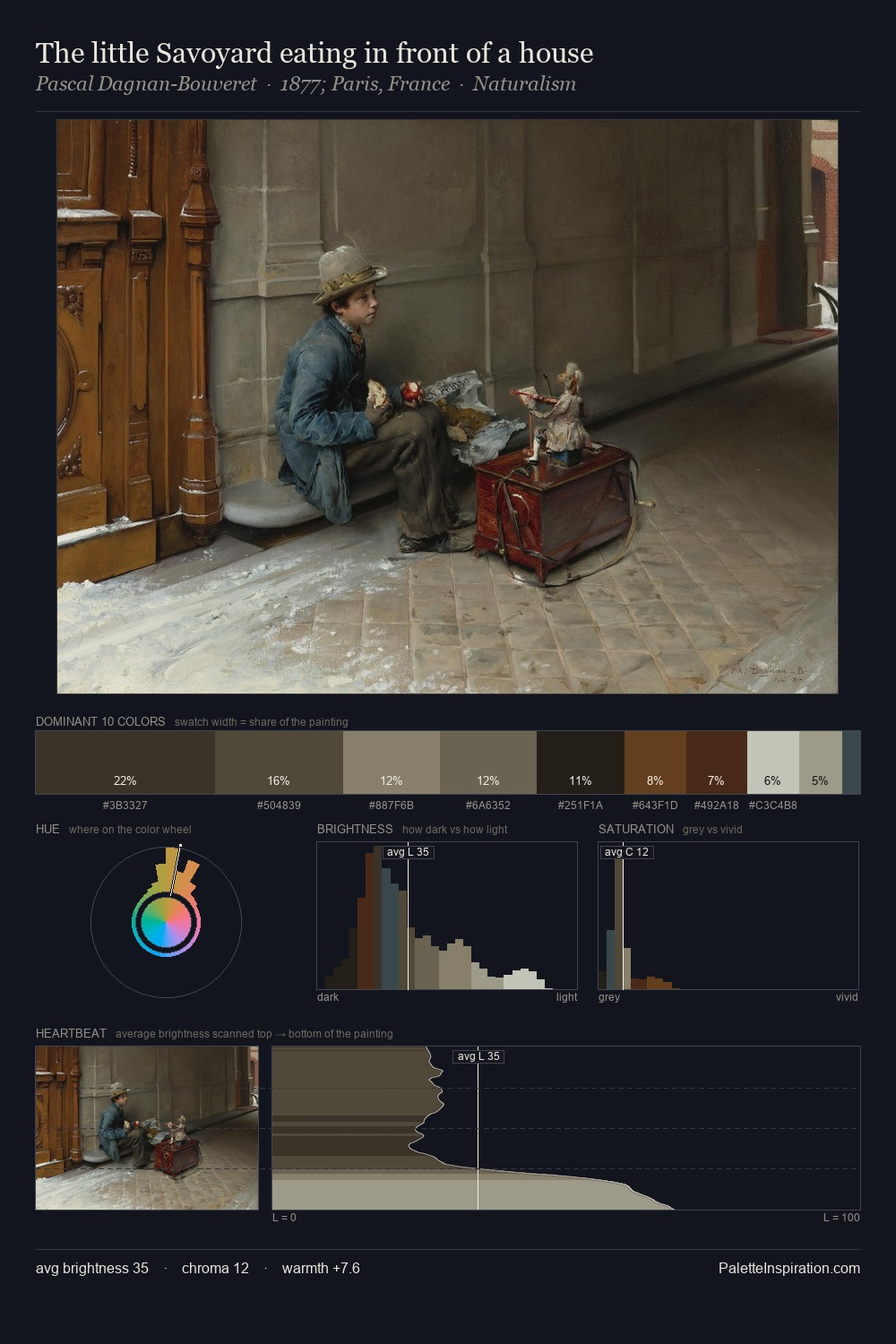Click the DOMINANT 10 COLORS heading
The height and width of the screenshot is (1344, 896).
[100, 721]
